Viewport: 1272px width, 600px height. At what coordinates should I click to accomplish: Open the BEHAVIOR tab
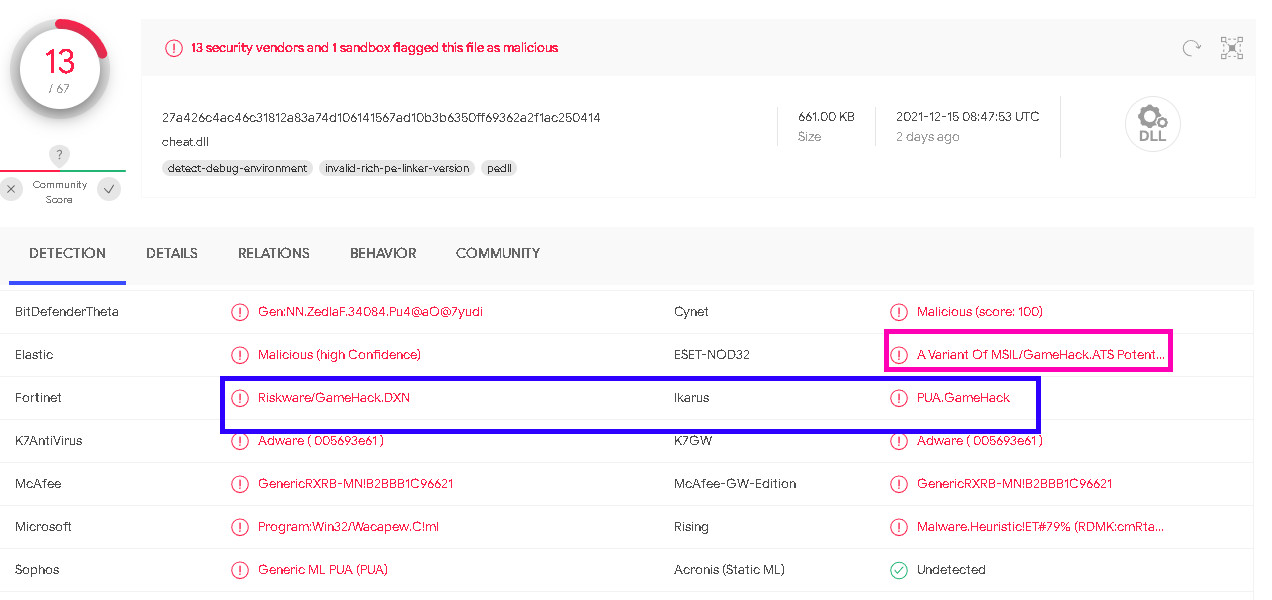[x=383, y=254]
